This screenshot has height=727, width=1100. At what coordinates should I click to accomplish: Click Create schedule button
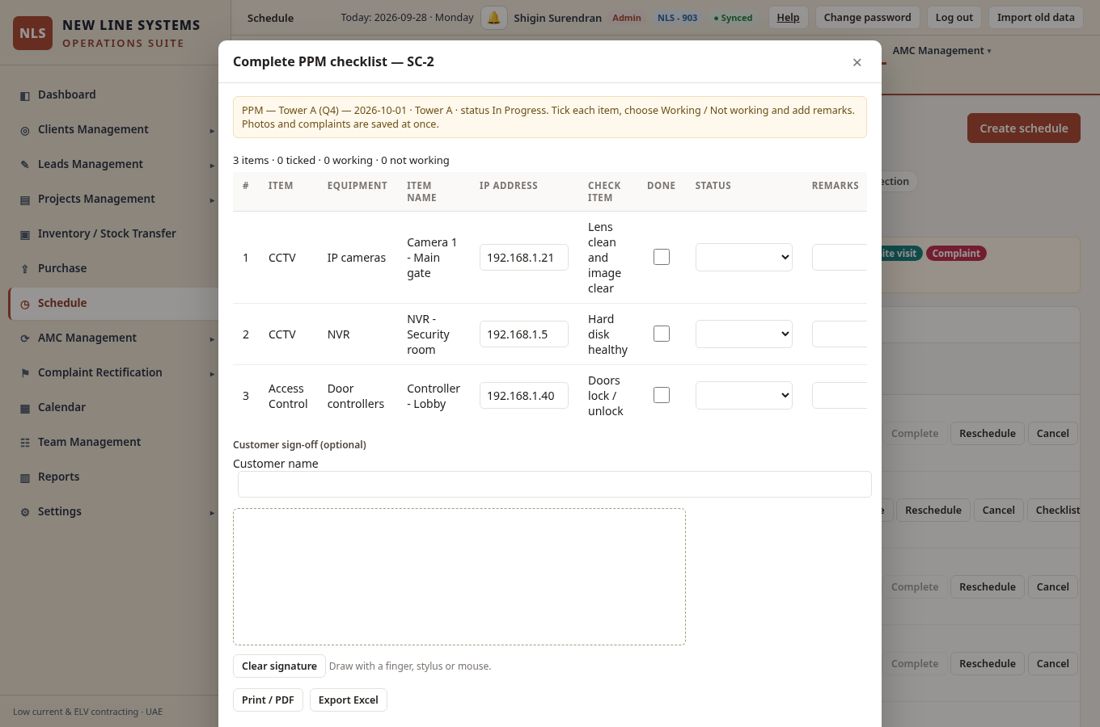pyautogui.click(x=1024, y=128)
